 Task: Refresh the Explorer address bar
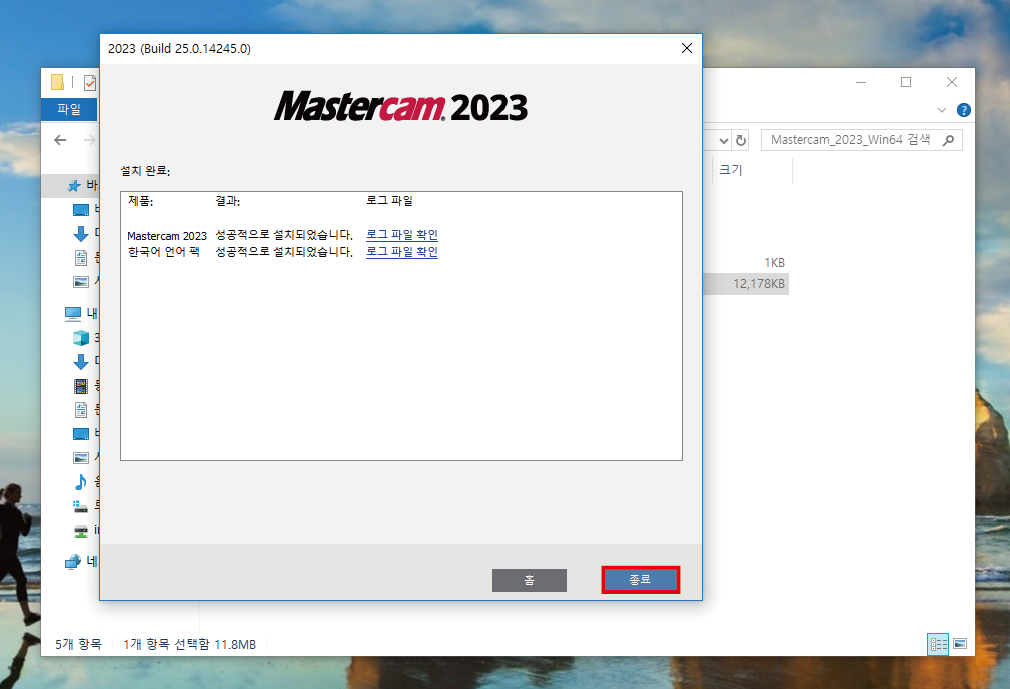(x=741, y=140)
